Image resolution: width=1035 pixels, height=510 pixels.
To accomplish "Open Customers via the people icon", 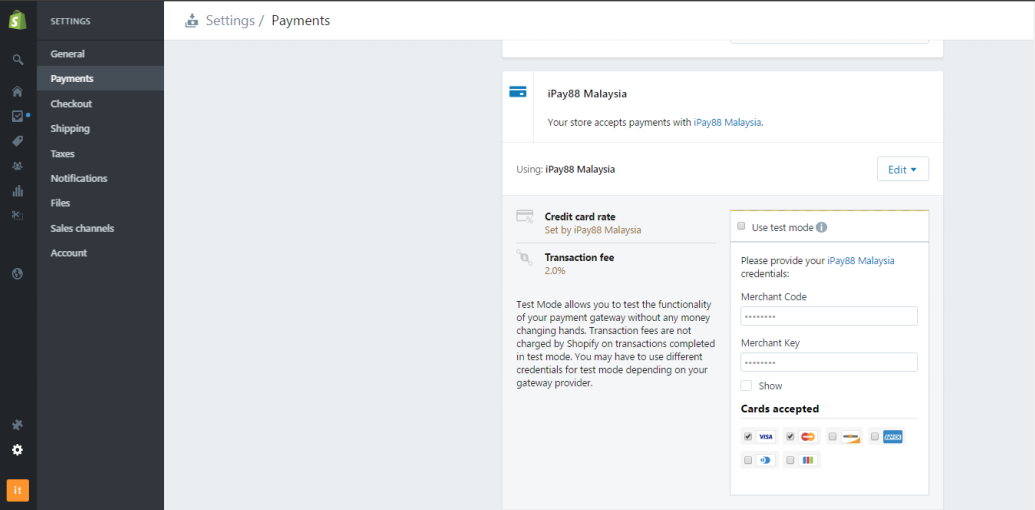I will pyautogui.click(x=18, y=166).
